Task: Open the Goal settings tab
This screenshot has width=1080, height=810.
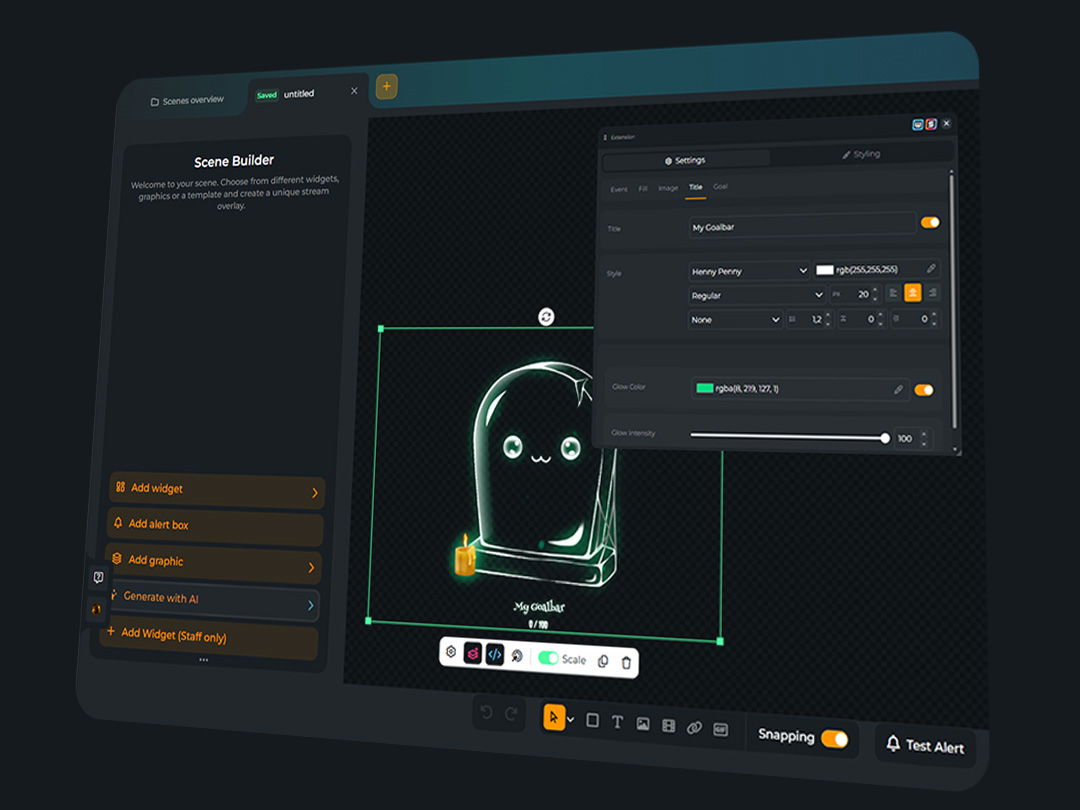Action: point(720,187)
